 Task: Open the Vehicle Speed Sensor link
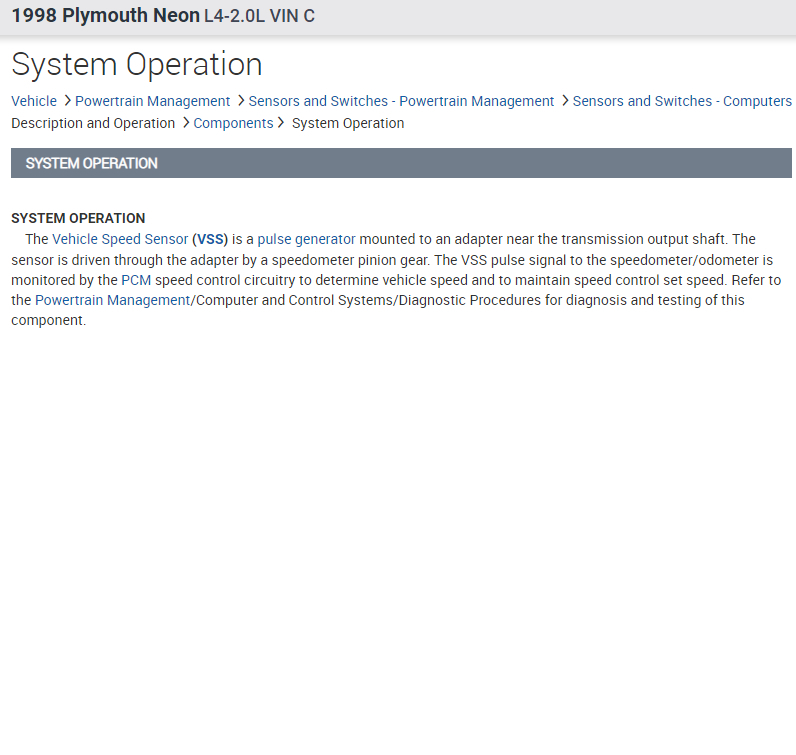(x=120, y=239)
